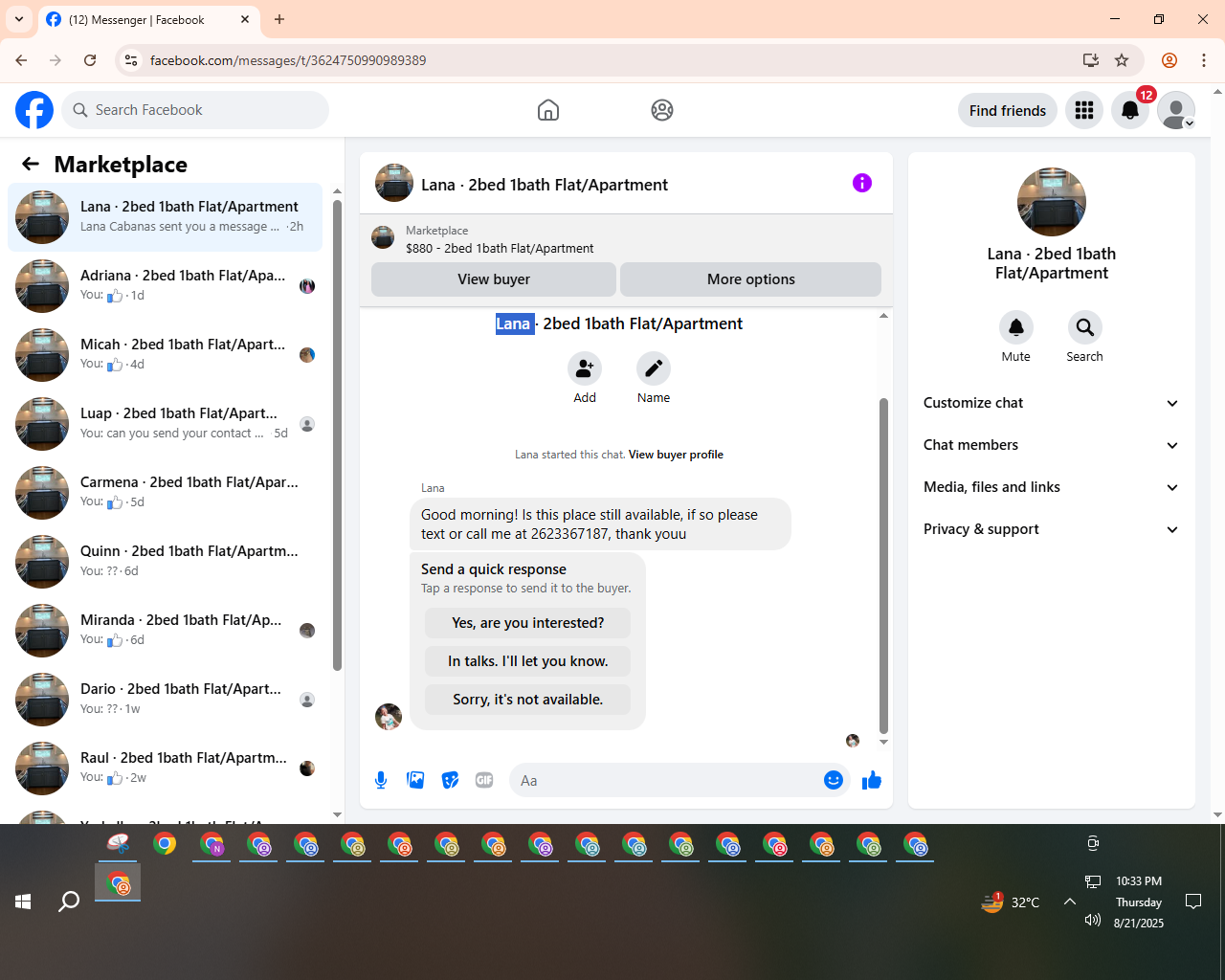The height and width of the screenshot is (980, 1225).
Task: Click the browser reload icon
Action: pyautogui.click(x=90, y=60)
